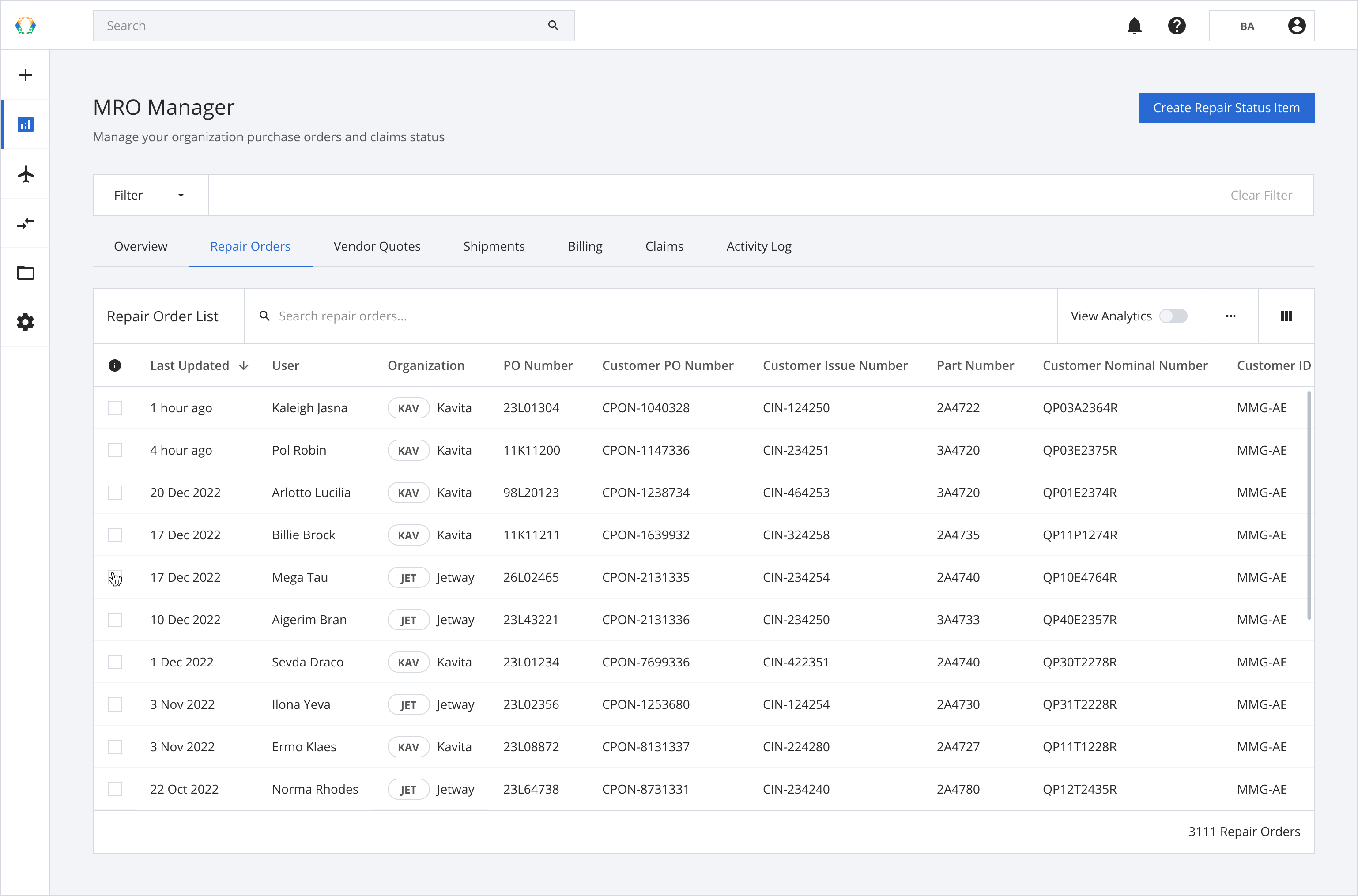Sort by Part Number column header

975,366
